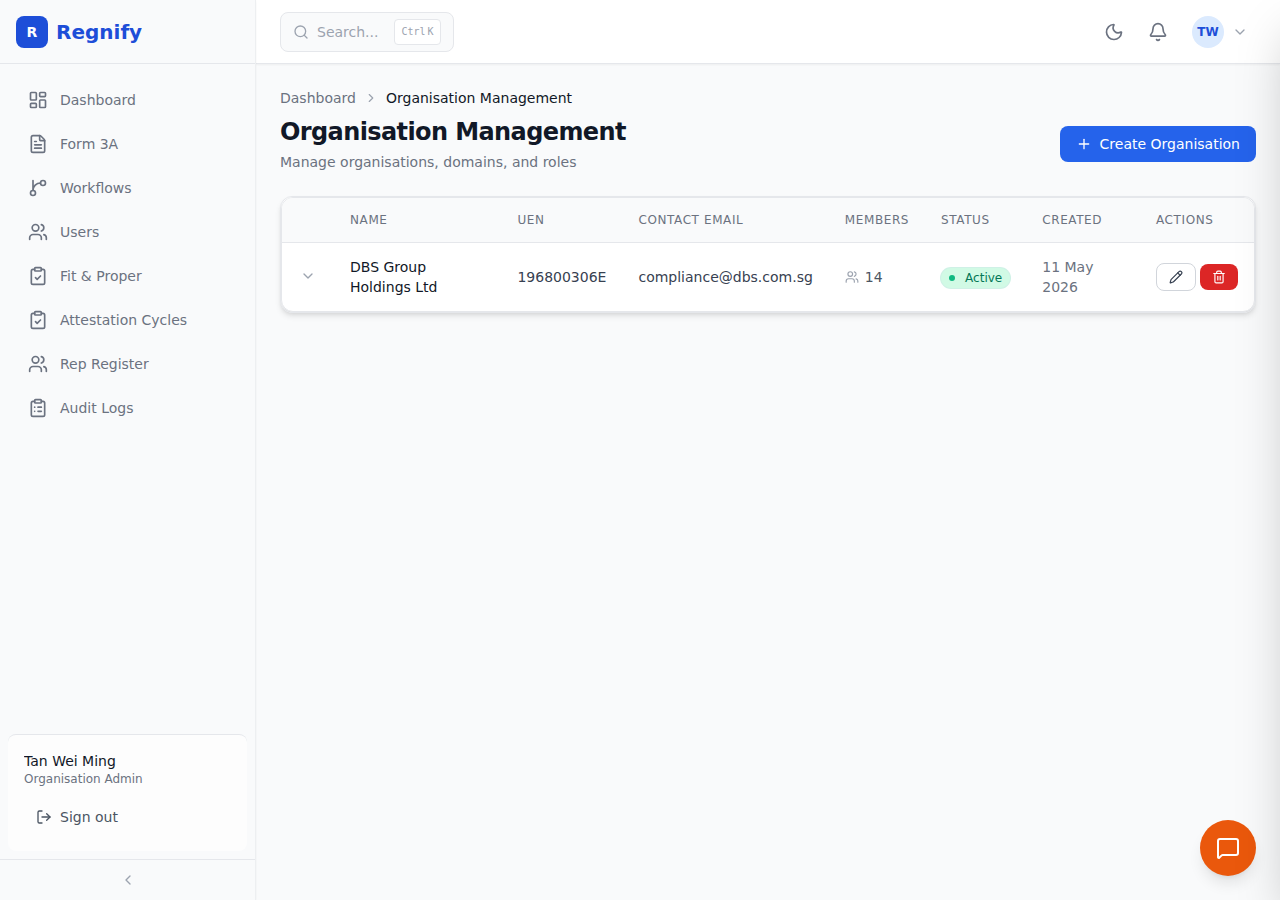1280x900 pixels.
Task: Click the Regnify logo icon
Action: [x=32, y=32]
